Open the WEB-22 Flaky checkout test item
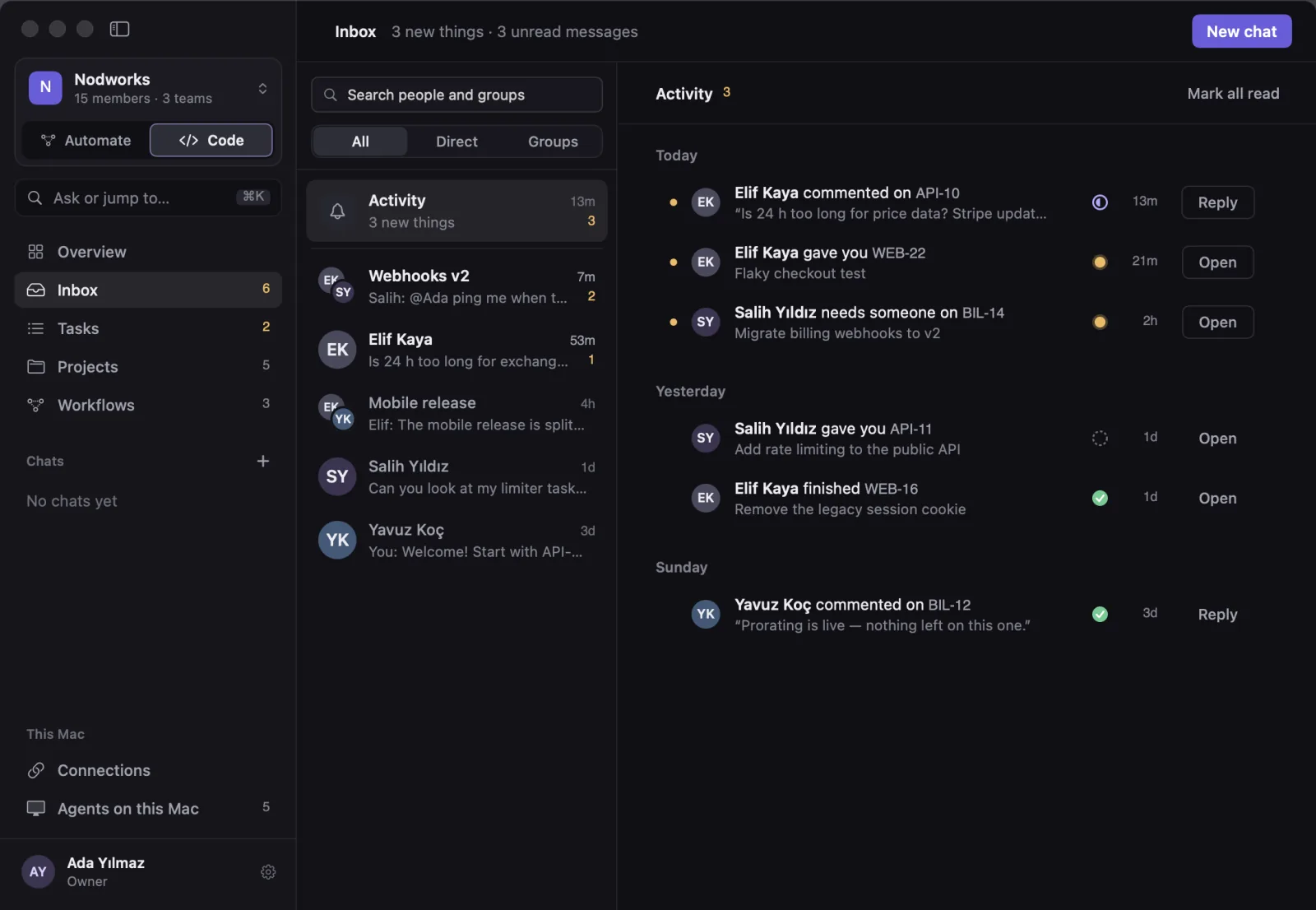This screenshot has height=910, width=1316. pos(1217,262)
